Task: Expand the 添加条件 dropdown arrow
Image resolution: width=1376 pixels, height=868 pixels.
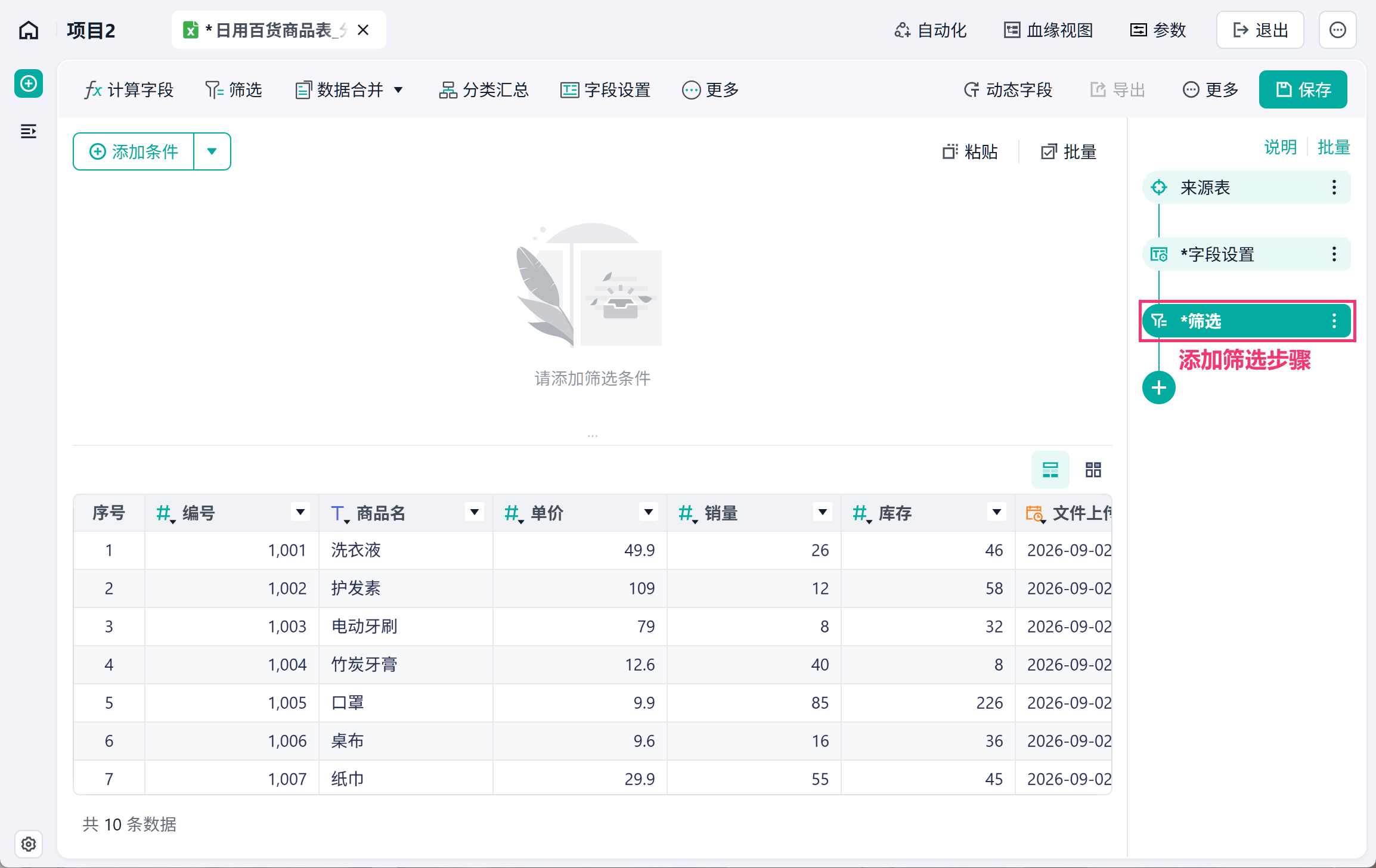Action: click(x=212, y=151)
